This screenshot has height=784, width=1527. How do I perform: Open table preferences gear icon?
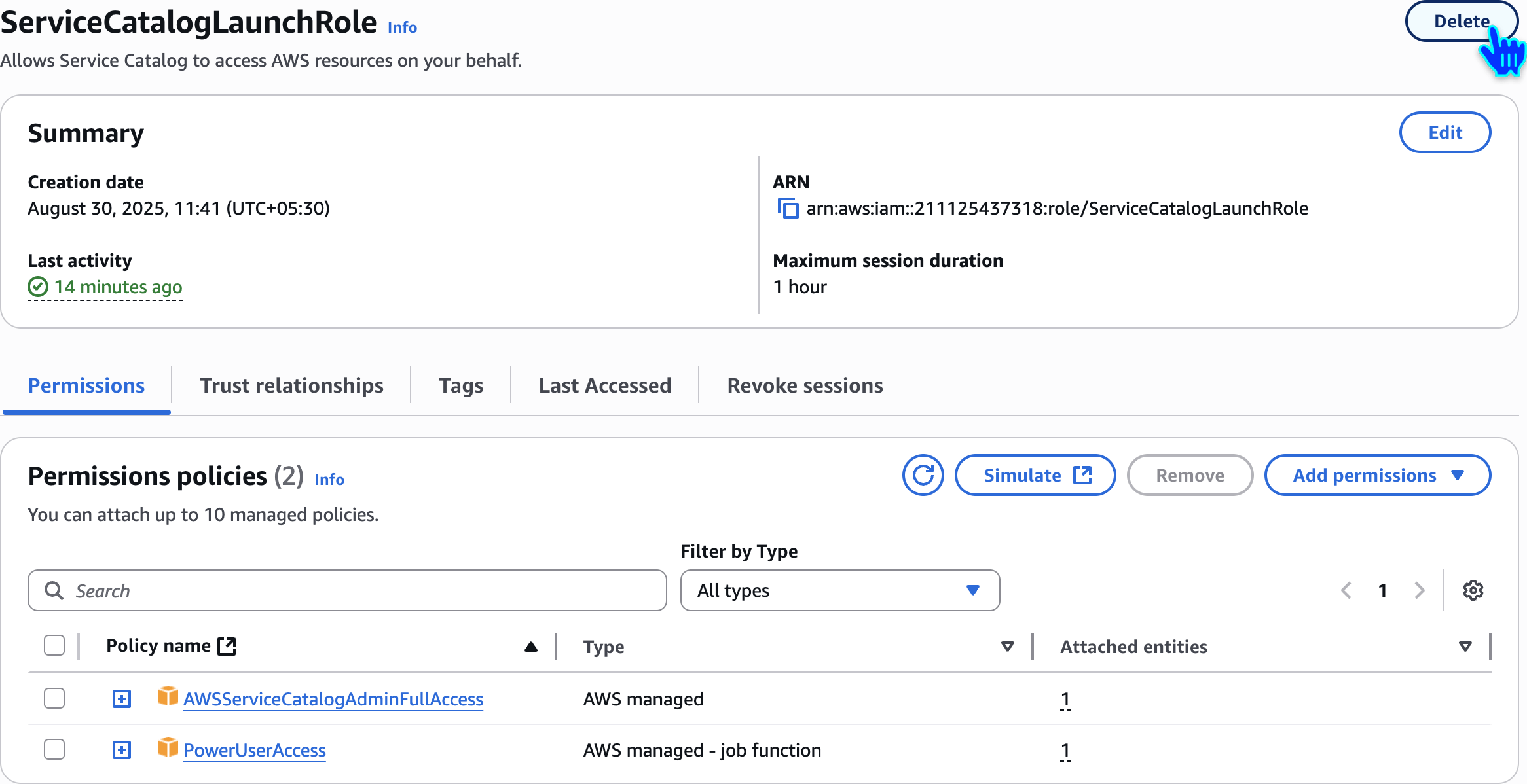pyautogui.click(x=1473, y=590)
